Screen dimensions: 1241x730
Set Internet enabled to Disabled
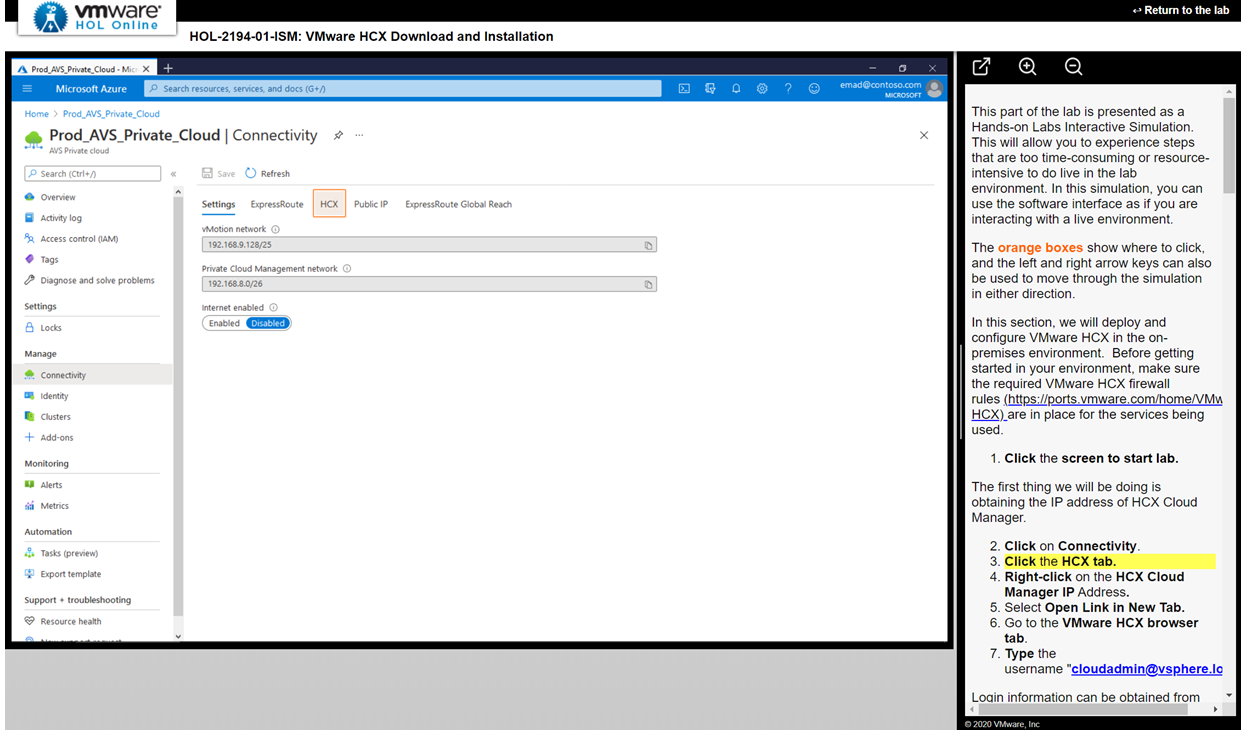point(268,323)
